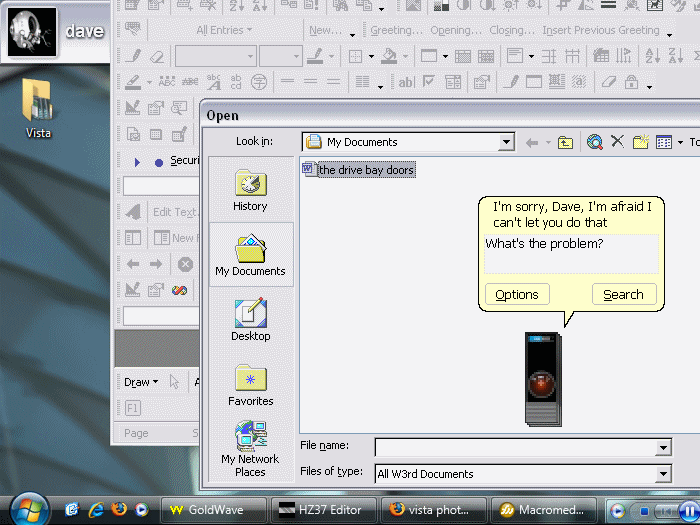
Task: Toggle Strikethrough formatting icon
Action: [190, 82]
